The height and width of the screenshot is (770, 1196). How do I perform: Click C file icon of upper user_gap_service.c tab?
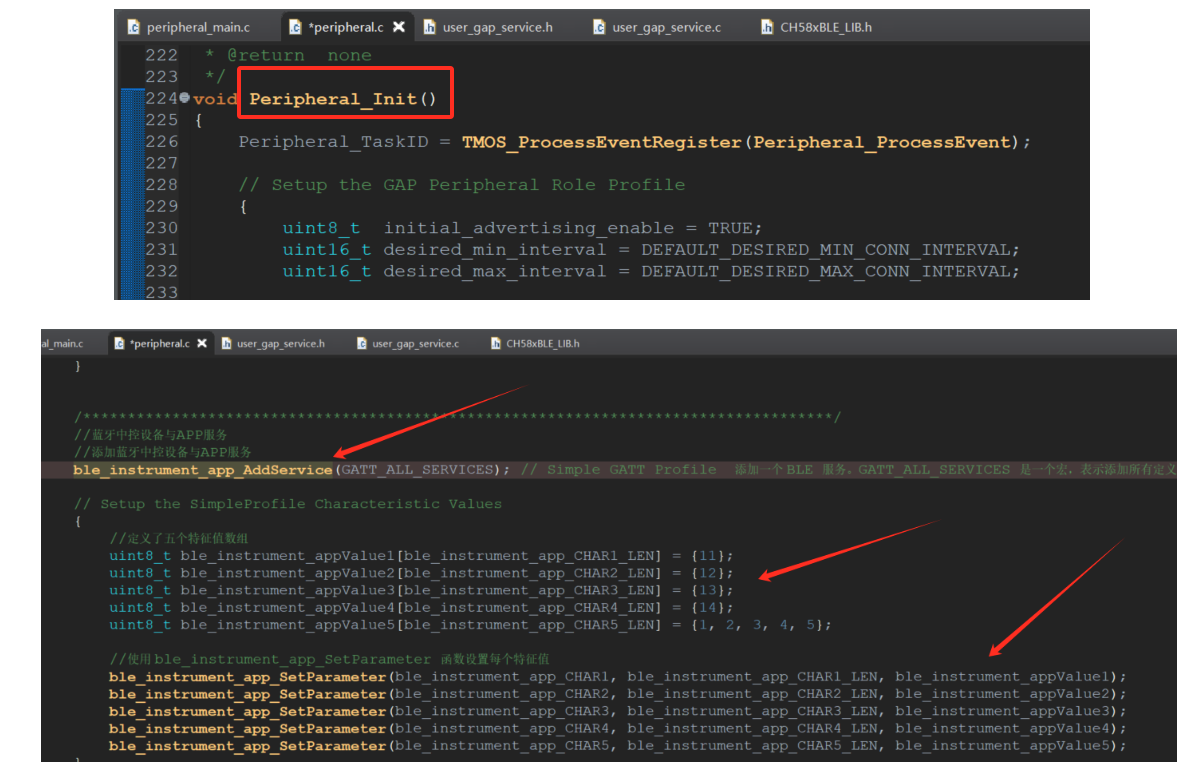coord(599,27)
